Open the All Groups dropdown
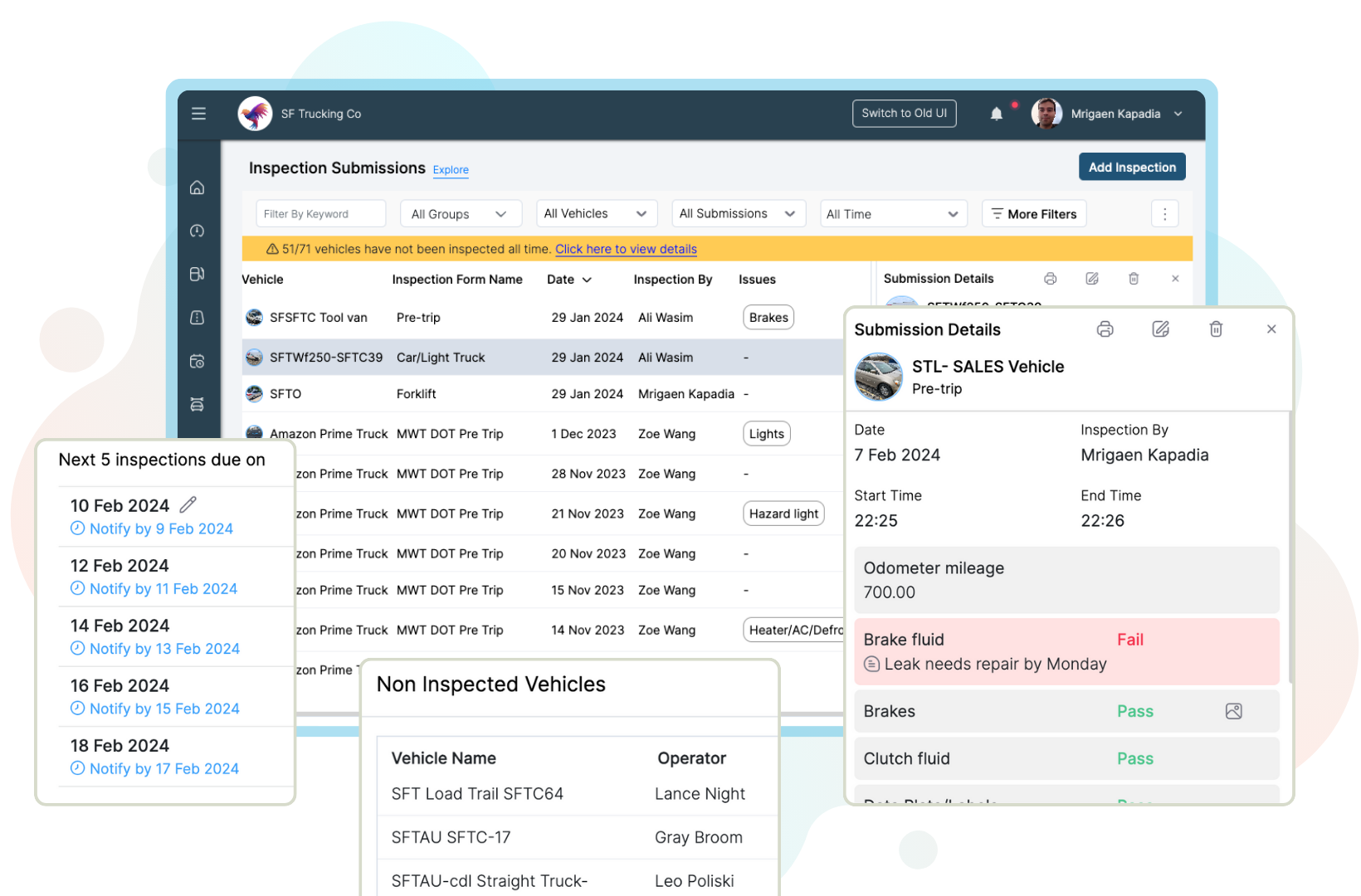This screenshot has height=896, width=1361. click(461, 213)
